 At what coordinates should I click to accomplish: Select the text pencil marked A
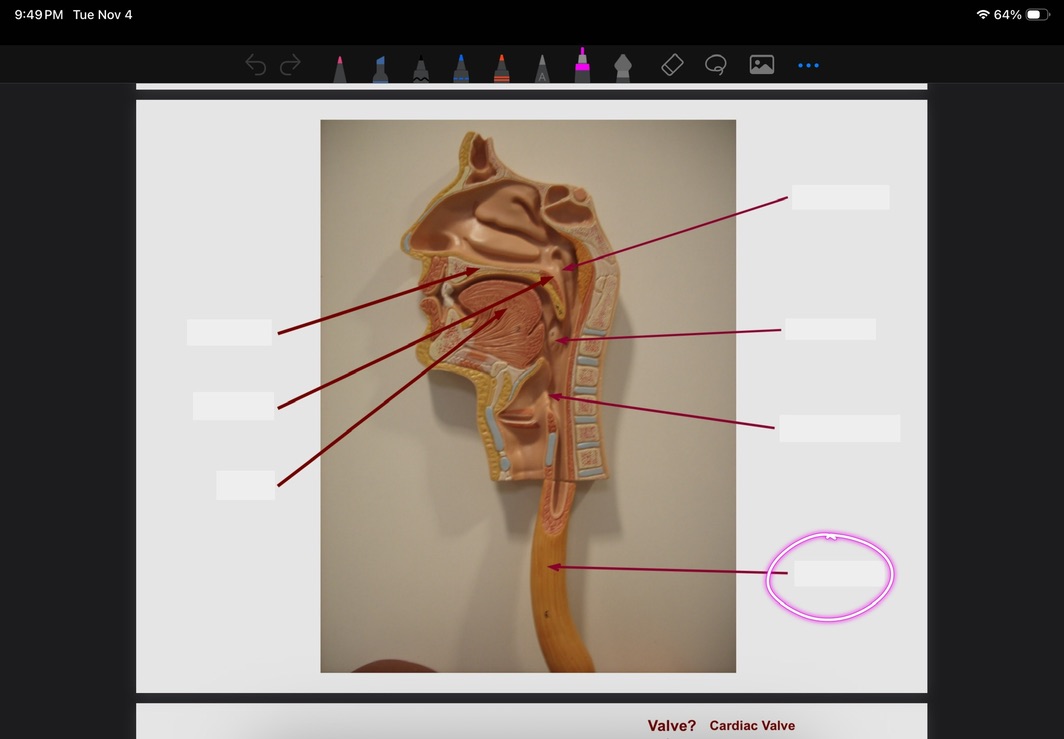point(542,68)
